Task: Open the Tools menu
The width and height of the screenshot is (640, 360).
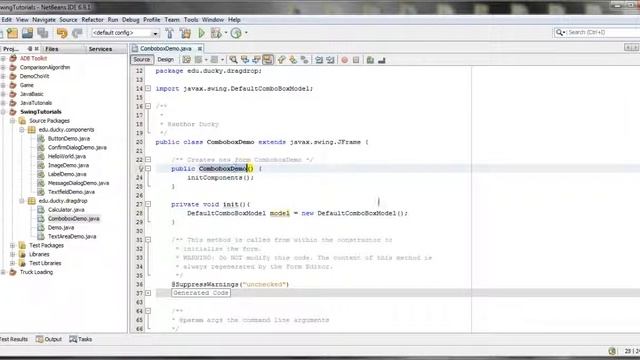Action: pyautogui.click(x=191, y=20)
